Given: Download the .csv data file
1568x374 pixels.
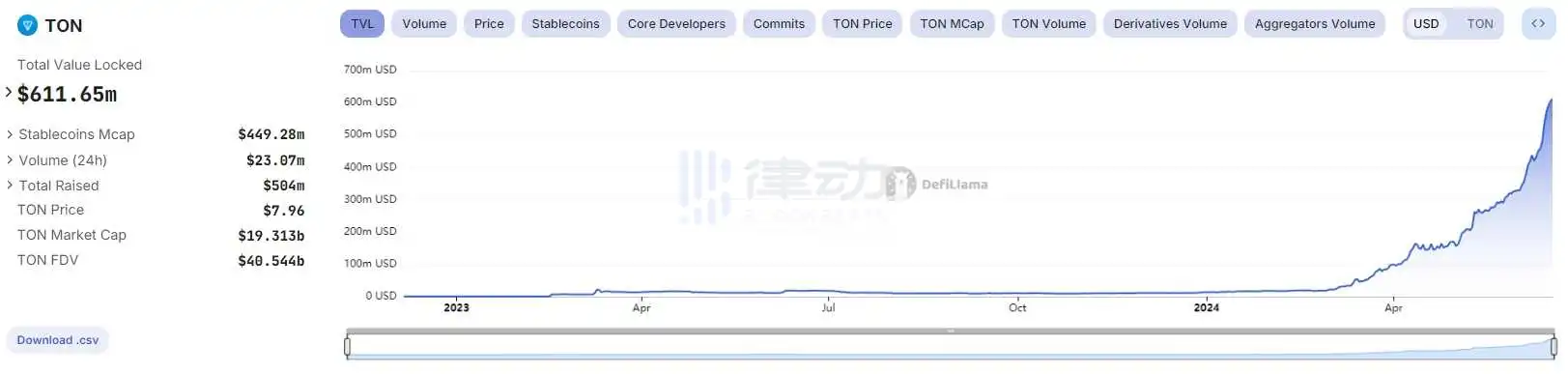Looking at the screenshot, I should pos(58,340).
